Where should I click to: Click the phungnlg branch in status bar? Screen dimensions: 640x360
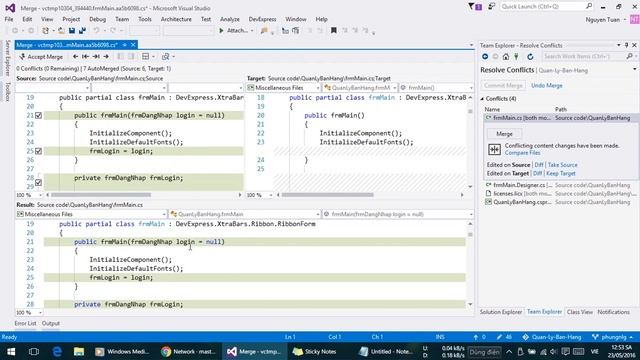point(612,337)
